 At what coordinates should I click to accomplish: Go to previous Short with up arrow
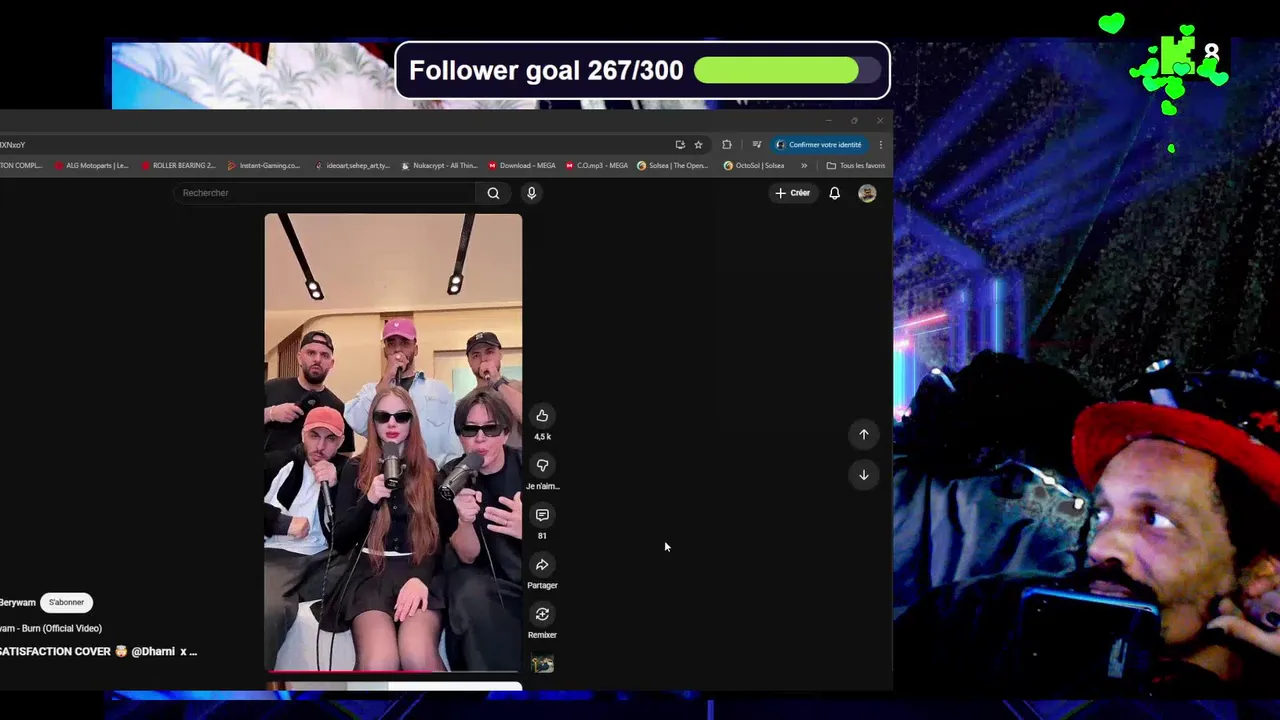[864, 434]
